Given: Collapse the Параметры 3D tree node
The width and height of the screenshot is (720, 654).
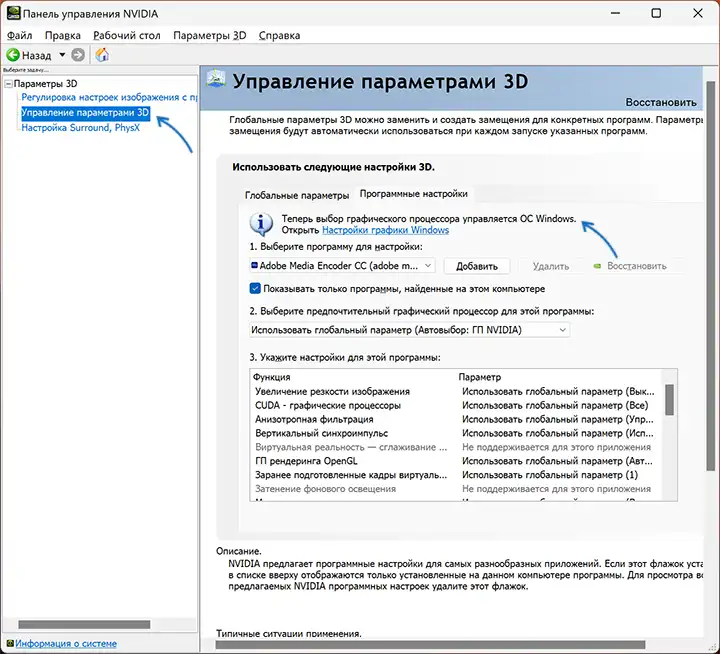Looking at the screenshot, I should [x=8, y=84].
